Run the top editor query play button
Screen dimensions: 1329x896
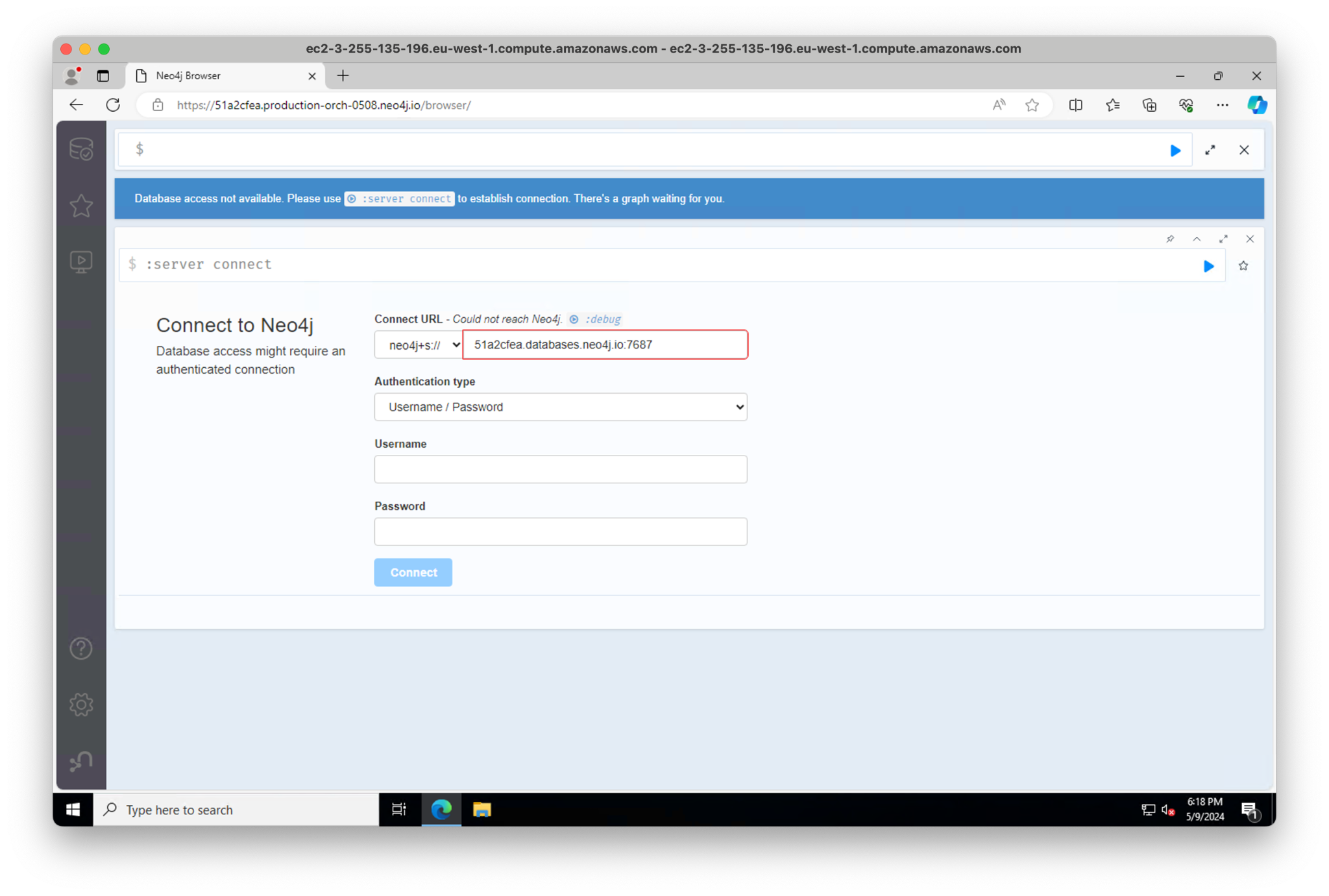1175,151
